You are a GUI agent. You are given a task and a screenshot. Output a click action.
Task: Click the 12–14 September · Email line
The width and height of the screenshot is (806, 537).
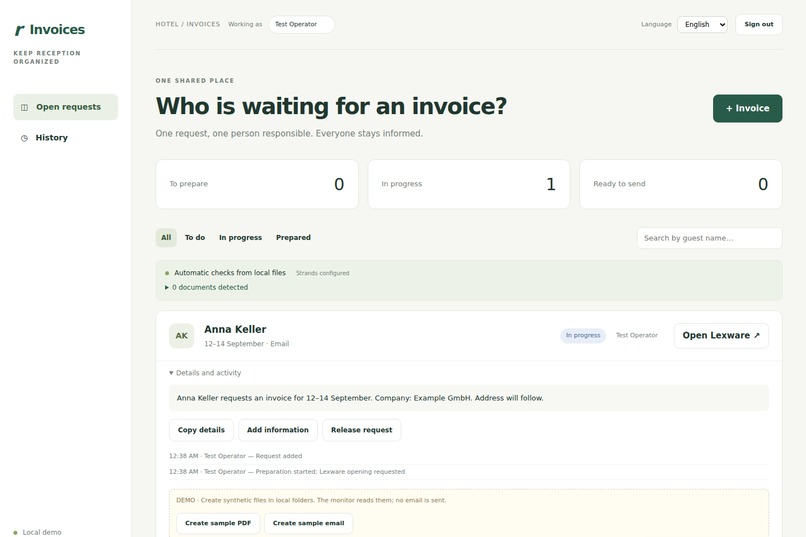pos(247,344)
